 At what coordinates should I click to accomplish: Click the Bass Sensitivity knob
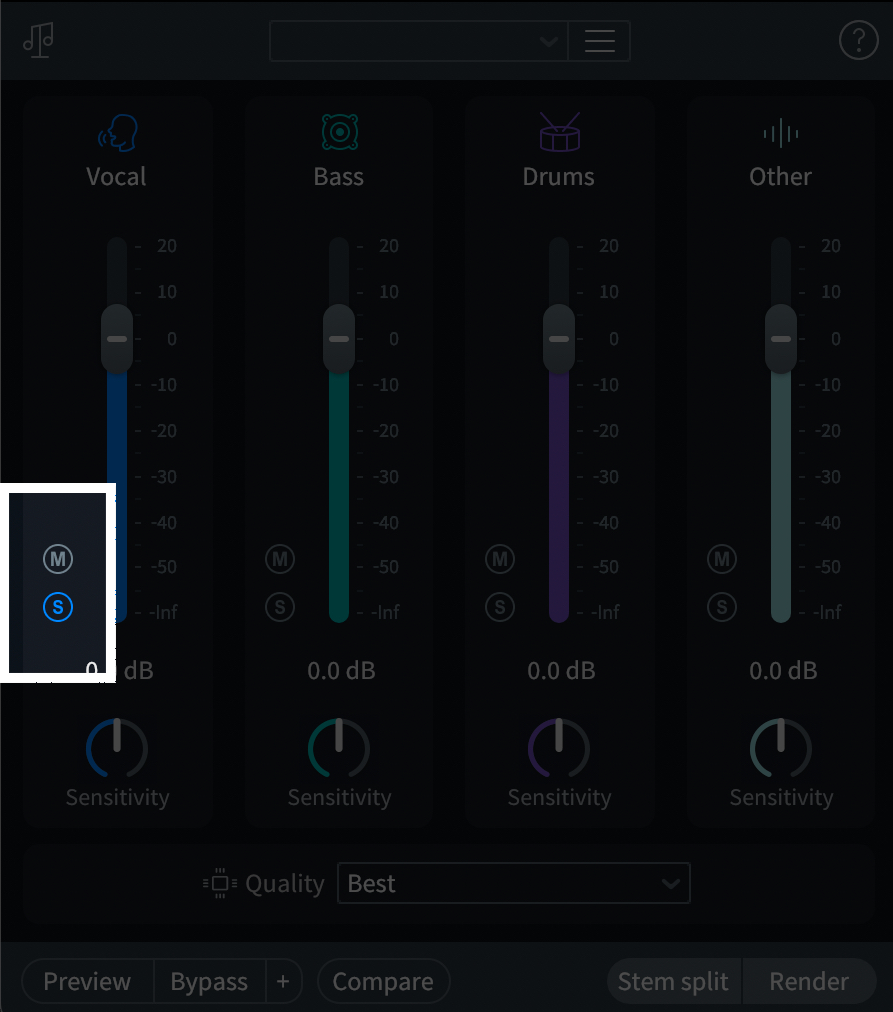click(x=339, y=747)
